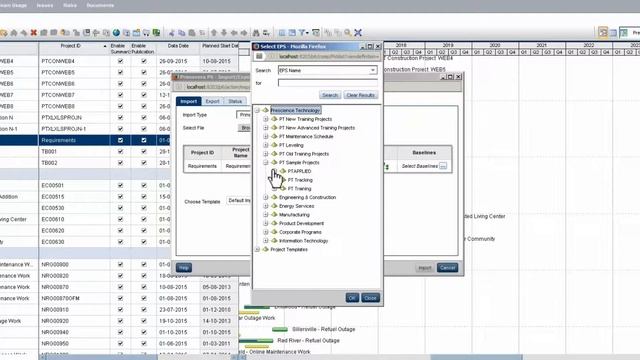Viewport: 640px width, 360px height.
Task: Click the copy icon in the toolbar
Action: pyautogui.click(x=182, y=33)
